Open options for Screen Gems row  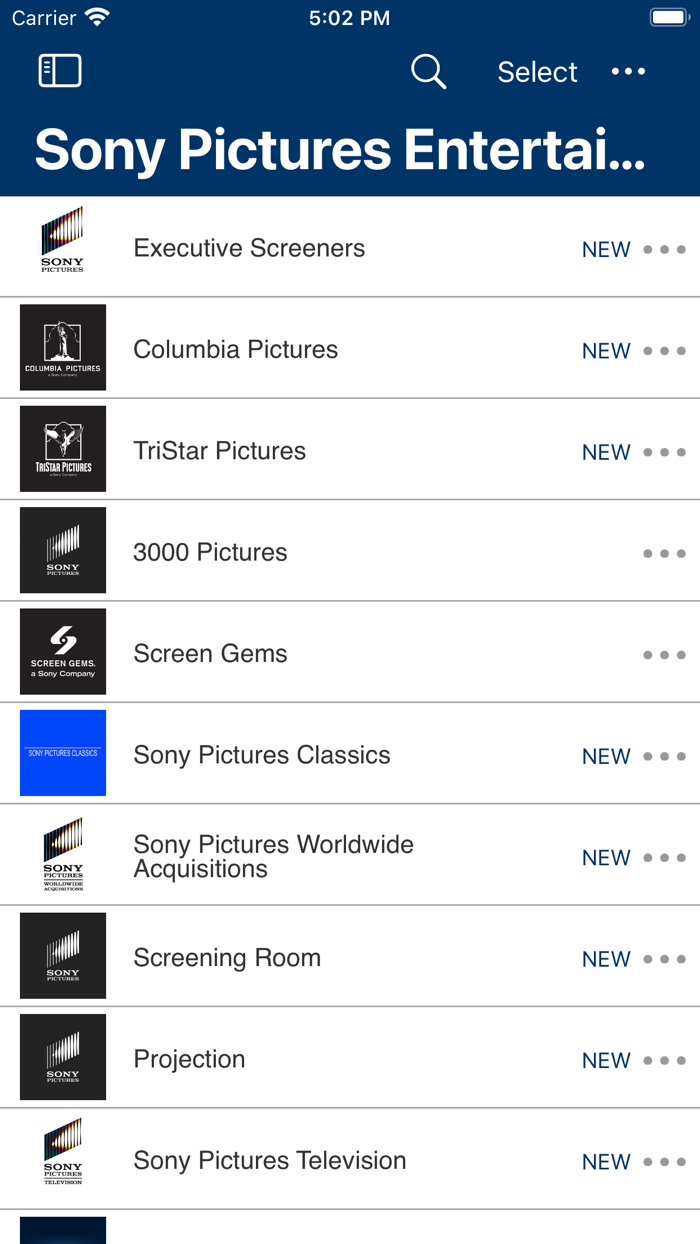point(664,656)
